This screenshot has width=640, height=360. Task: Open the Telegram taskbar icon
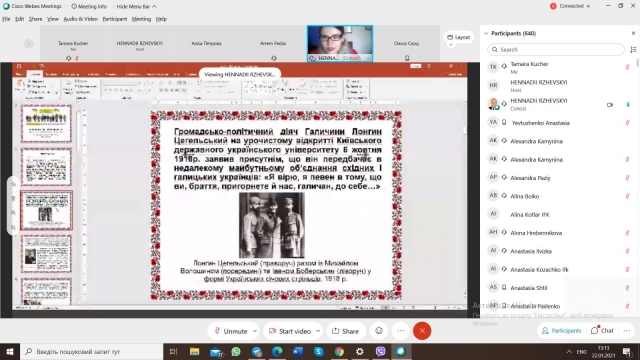[257, 351]
